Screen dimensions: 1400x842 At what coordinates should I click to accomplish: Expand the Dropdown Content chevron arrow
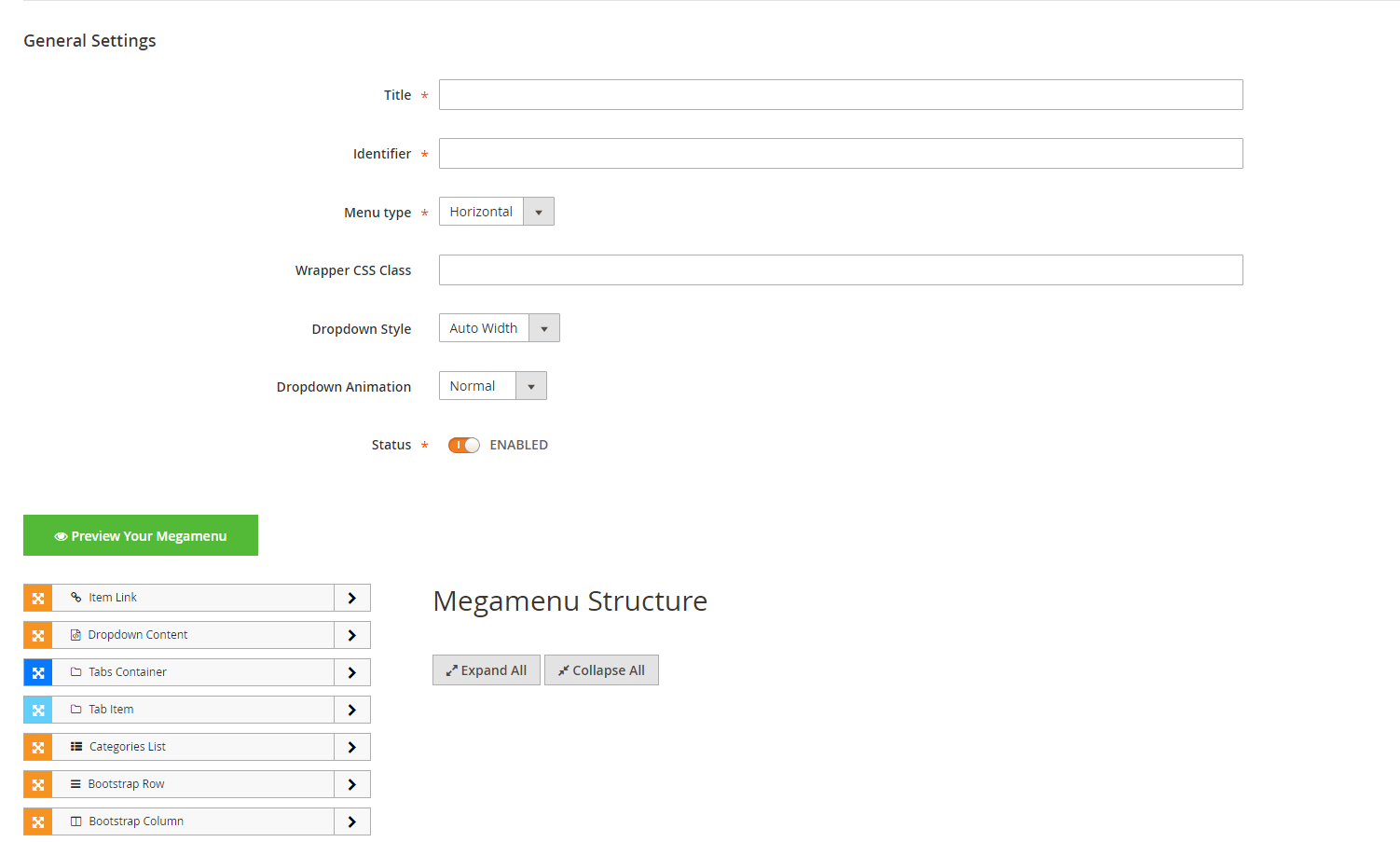tap(352, 635)
